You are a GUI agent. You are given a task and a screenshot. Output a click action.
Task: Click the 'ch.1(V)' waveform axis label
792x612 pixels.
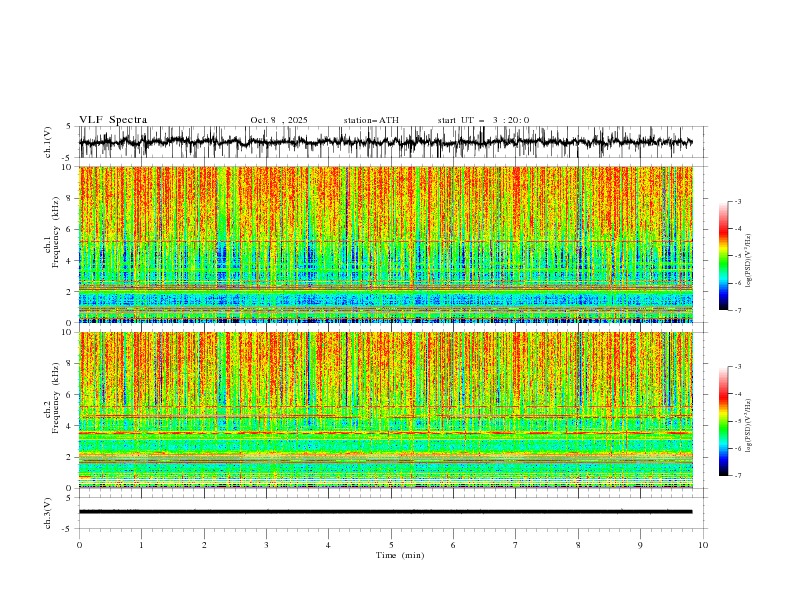48,142
